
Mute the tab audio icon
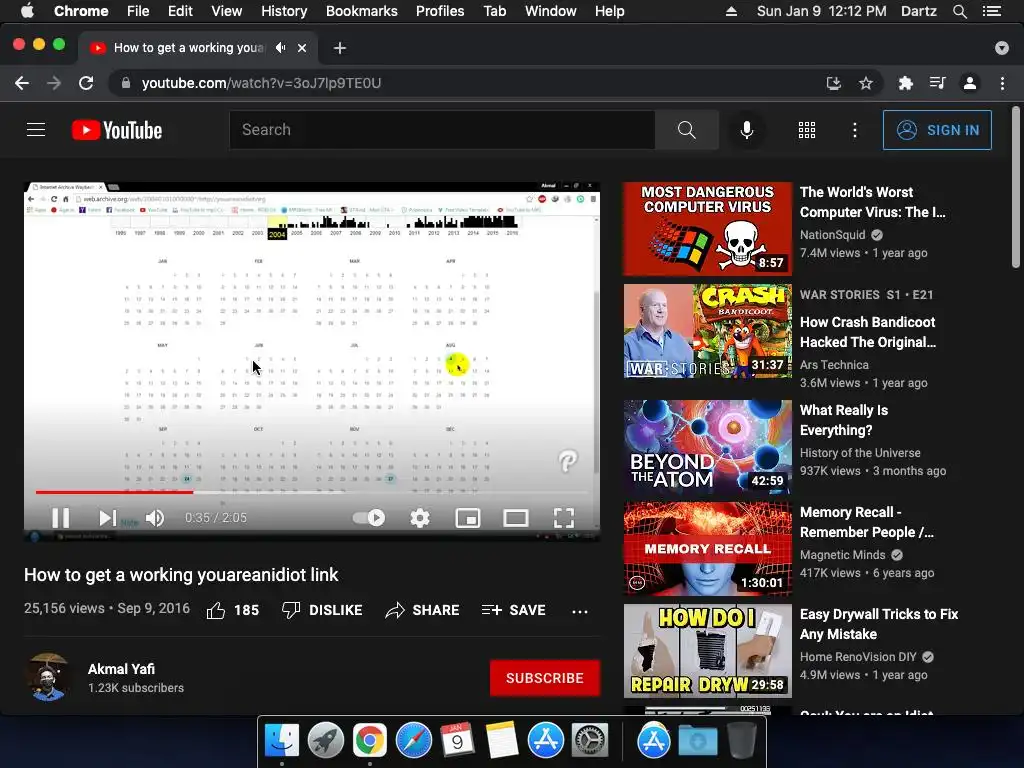281,48
